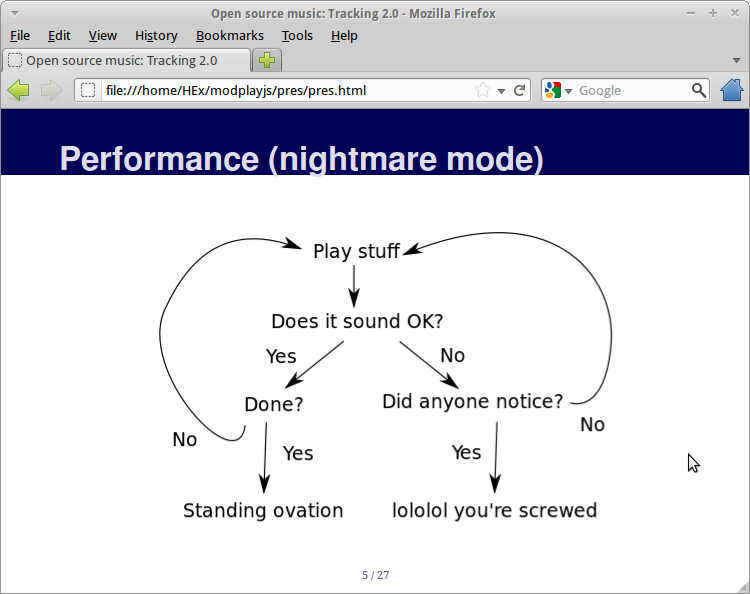Open the window menu arrow in the title bar
The image size is (750, 594).
pos(15,13)
